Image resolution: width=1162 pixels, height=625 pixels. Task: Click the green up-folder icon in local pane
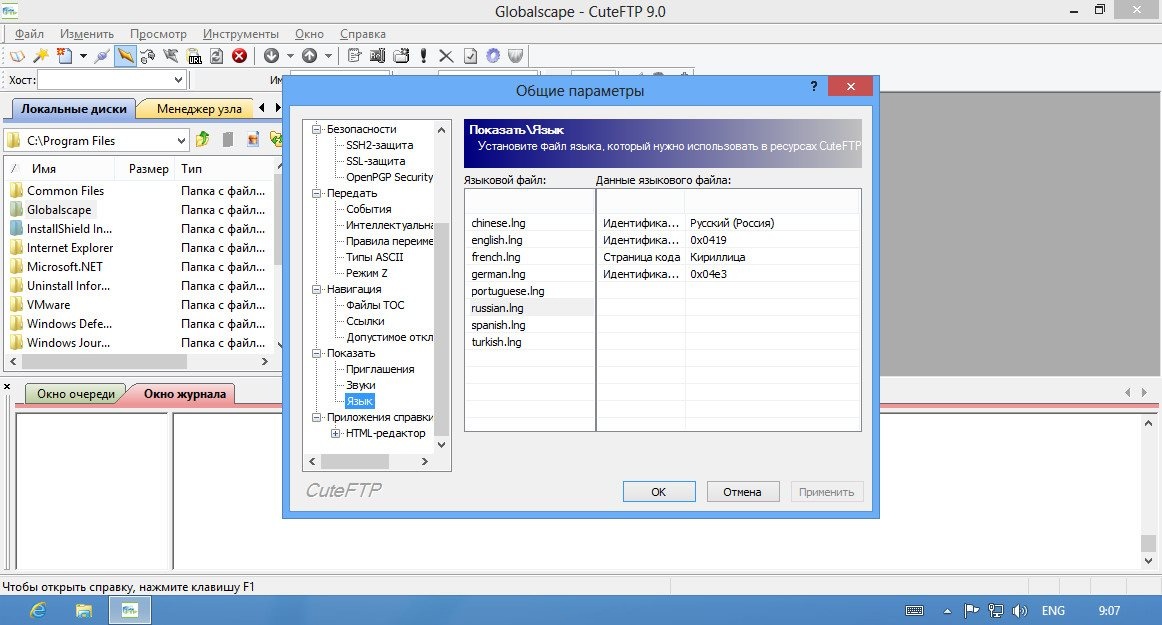point(202,139)
